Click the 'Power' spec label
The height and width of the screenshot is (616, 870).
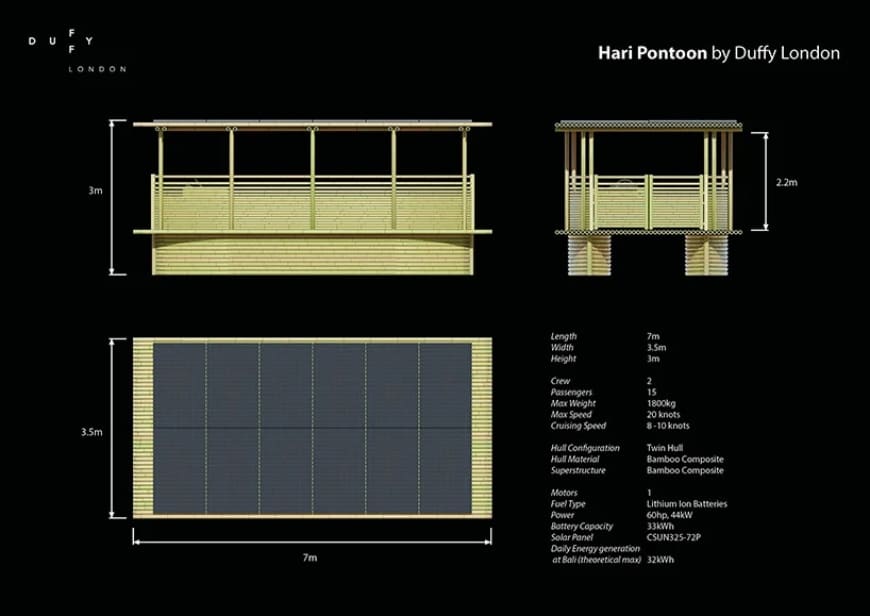563,515
